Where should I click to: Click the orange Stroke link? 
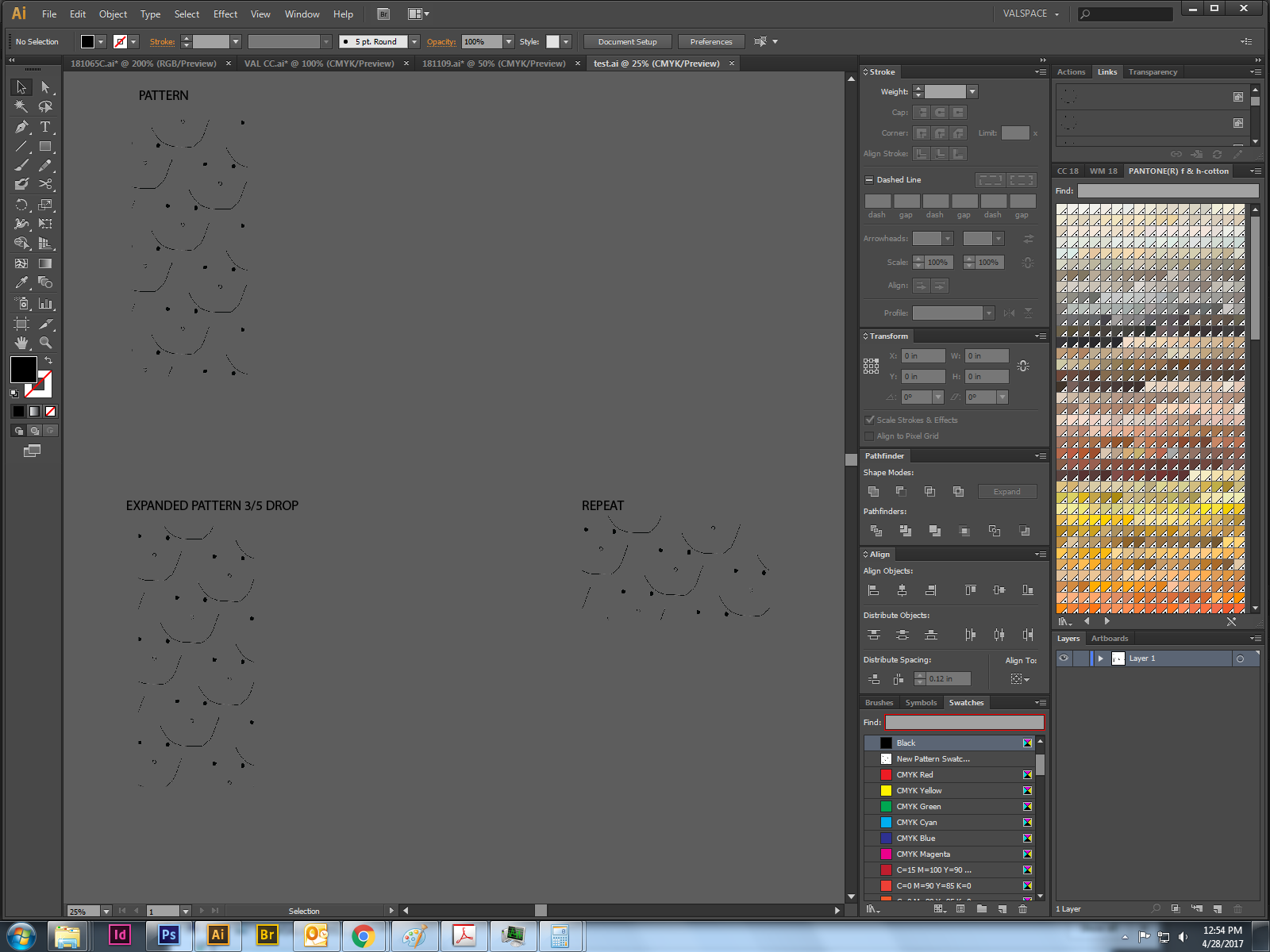162,42
